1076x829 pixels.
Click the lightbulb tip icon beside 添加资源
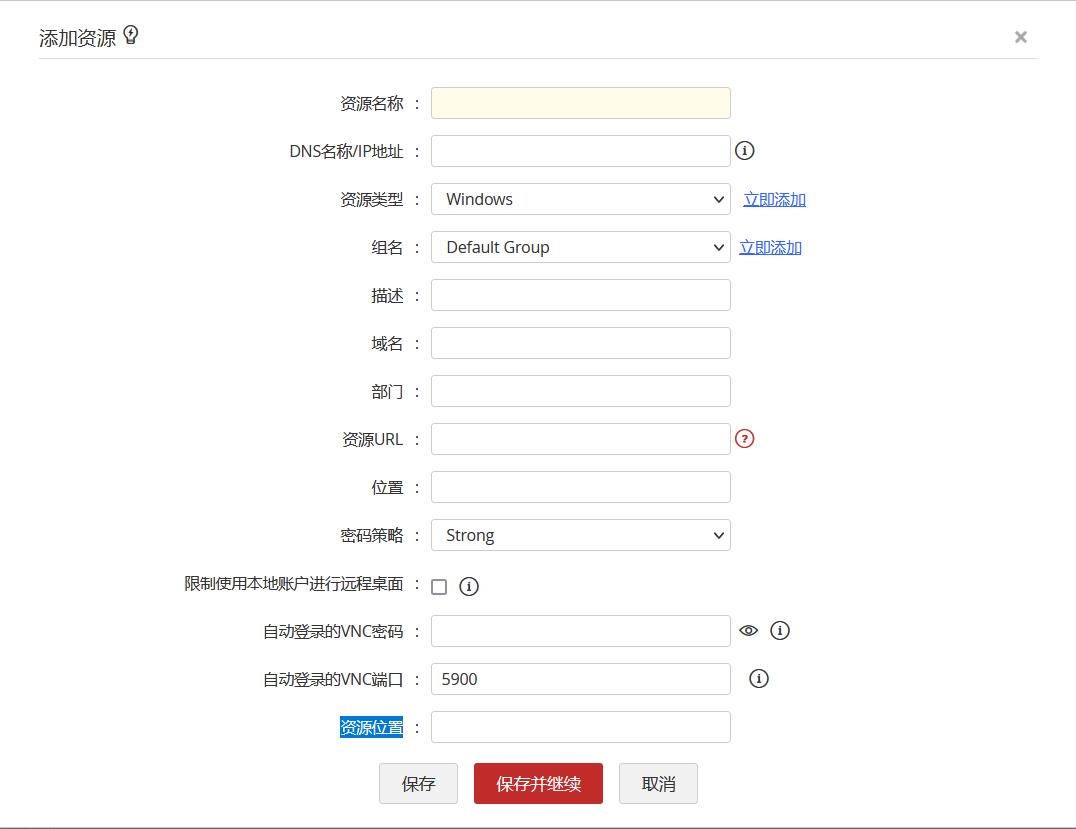pyautogui.click(x=131, y=36)
